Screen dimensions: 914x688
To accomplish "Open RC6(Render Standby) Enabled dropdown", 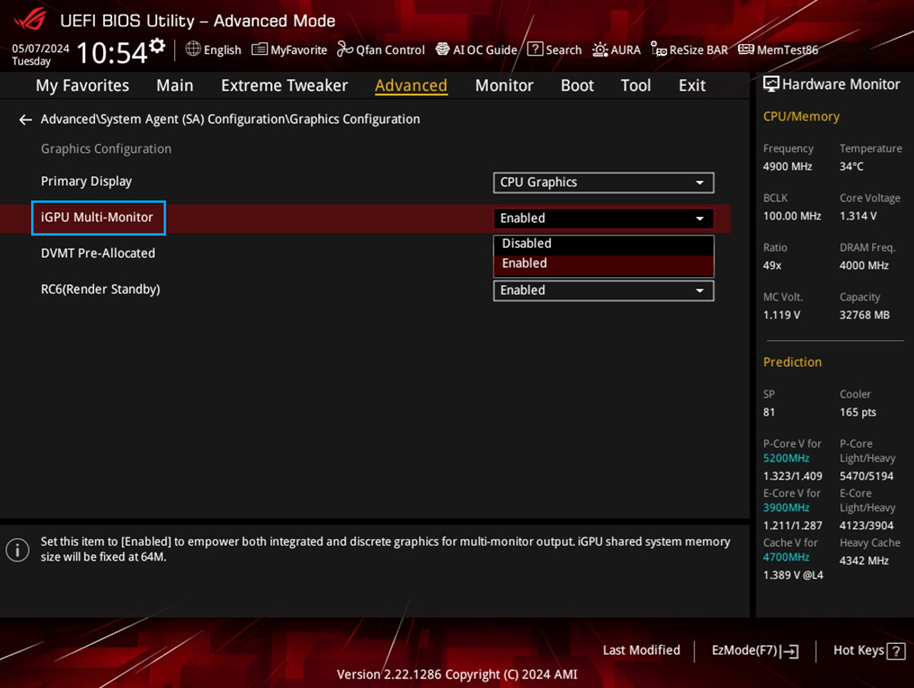I will [x=603, y=290].
